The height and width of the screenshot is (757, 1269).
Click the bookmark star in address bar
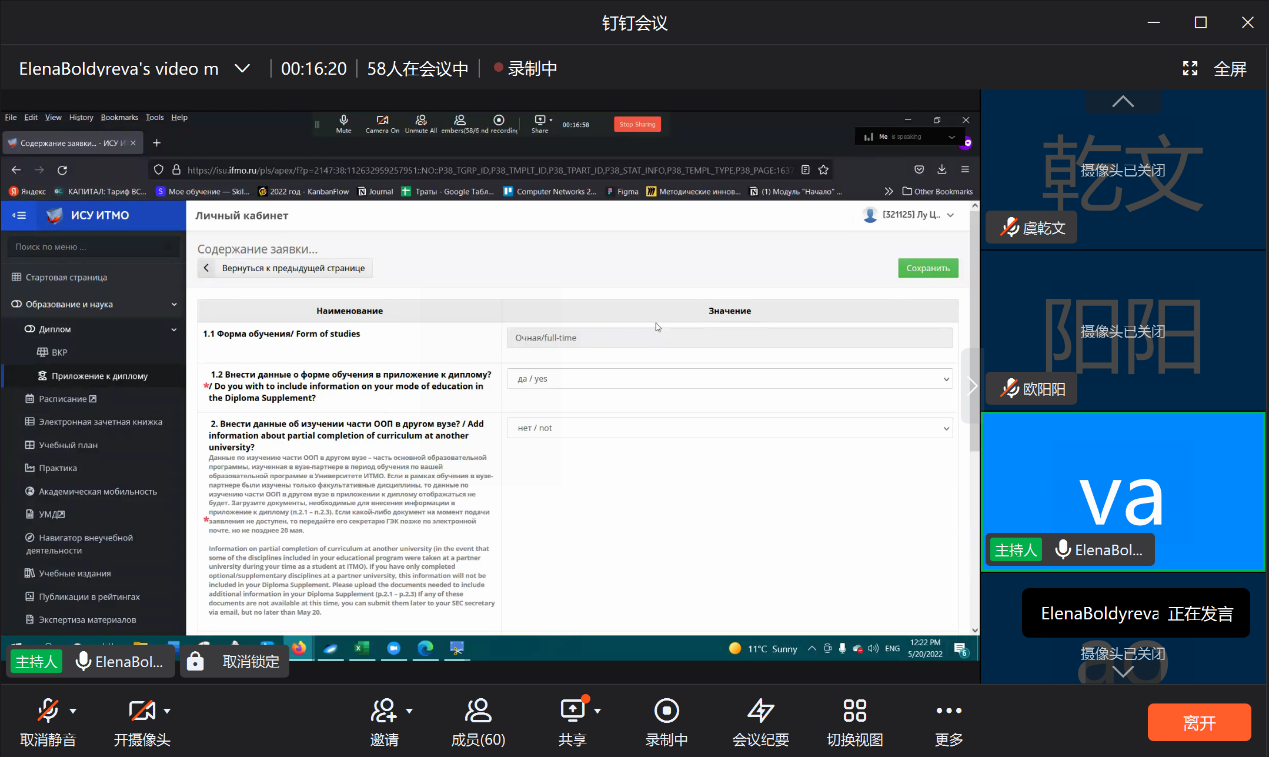pos(823,170)
